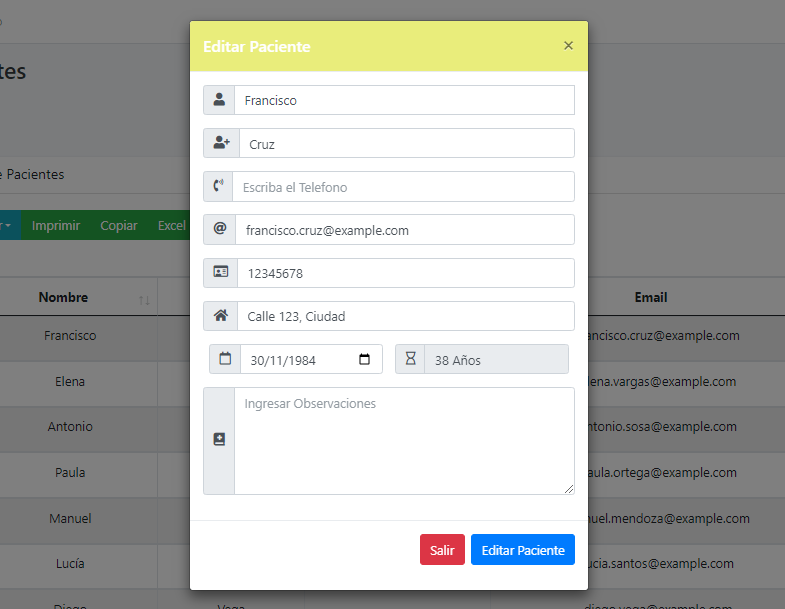Click the email field with francisco.cruz@example.com
Viewport: 785px width, 609px height.
click(x=405, y=230)
